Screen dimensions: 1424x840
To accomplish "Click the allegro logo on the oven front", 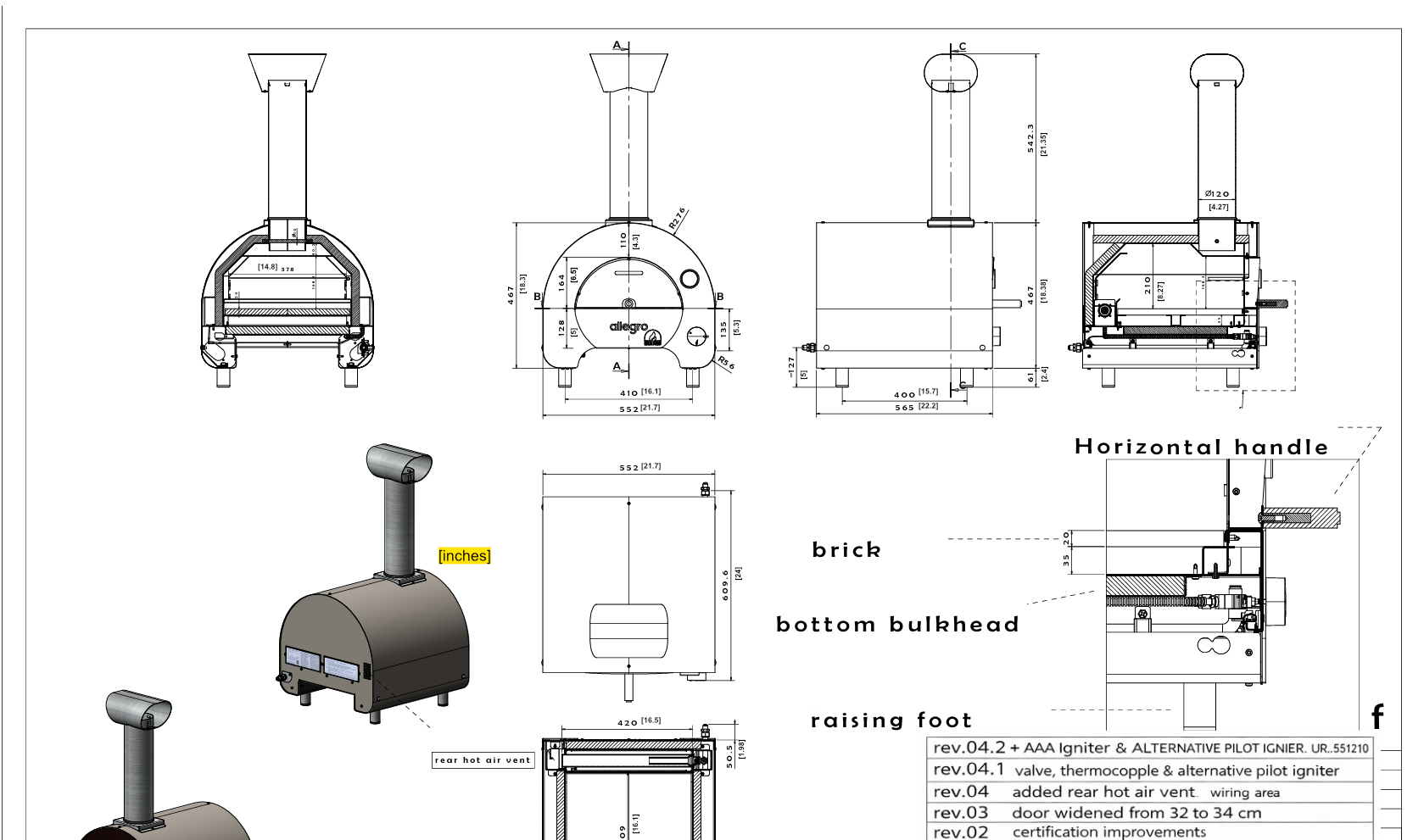I will (628, 326).
